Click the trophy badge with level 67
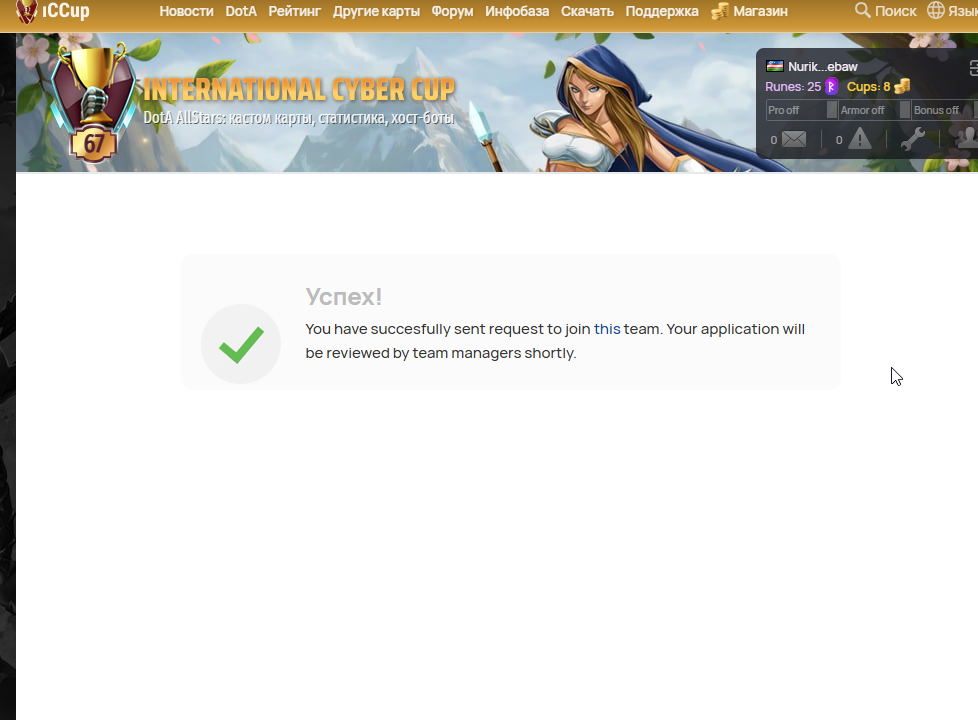This screenshot has height=720, width=978. coord(94,103)
